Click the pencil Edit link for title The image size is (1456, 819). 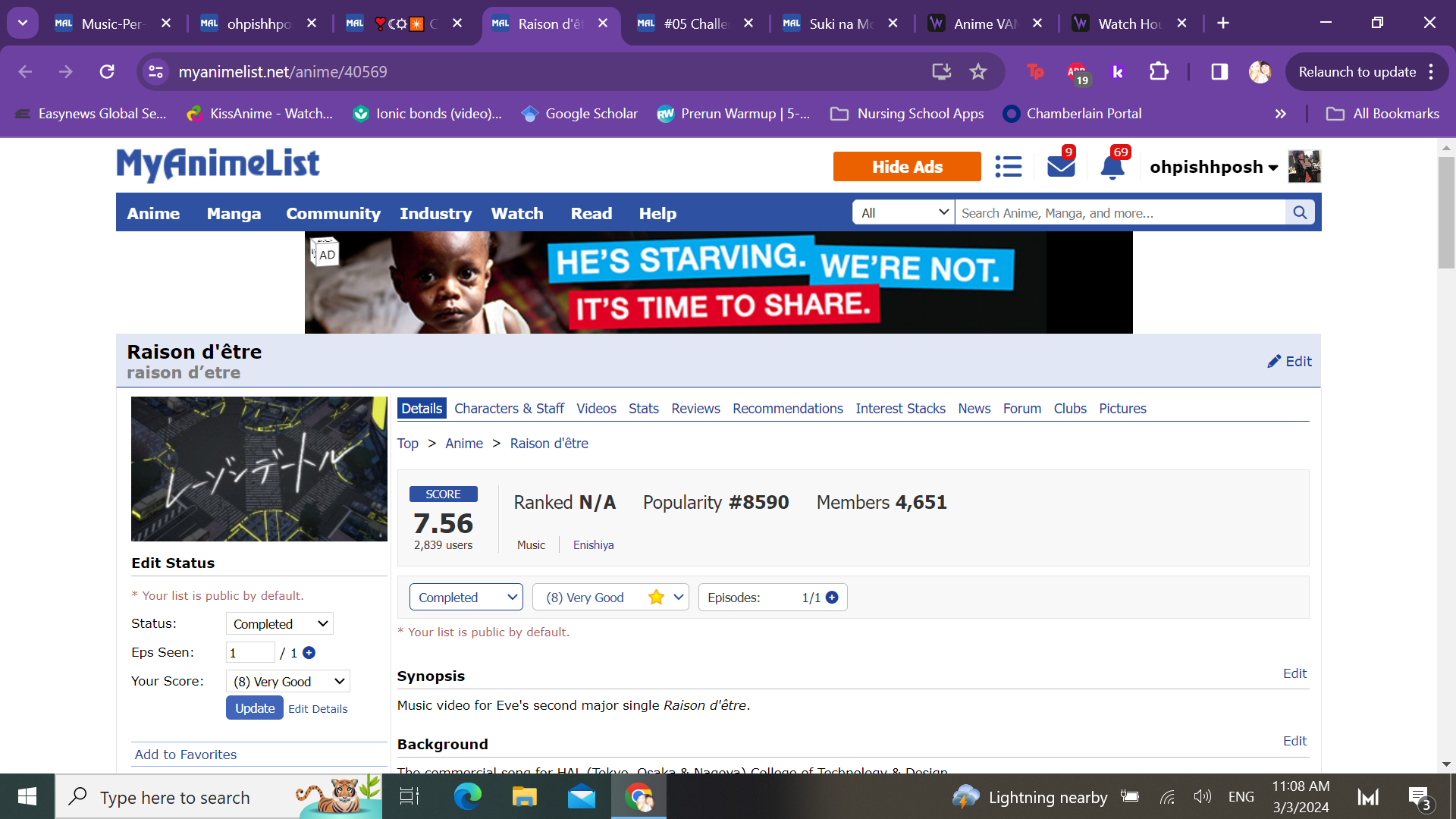click(1289, 362)
